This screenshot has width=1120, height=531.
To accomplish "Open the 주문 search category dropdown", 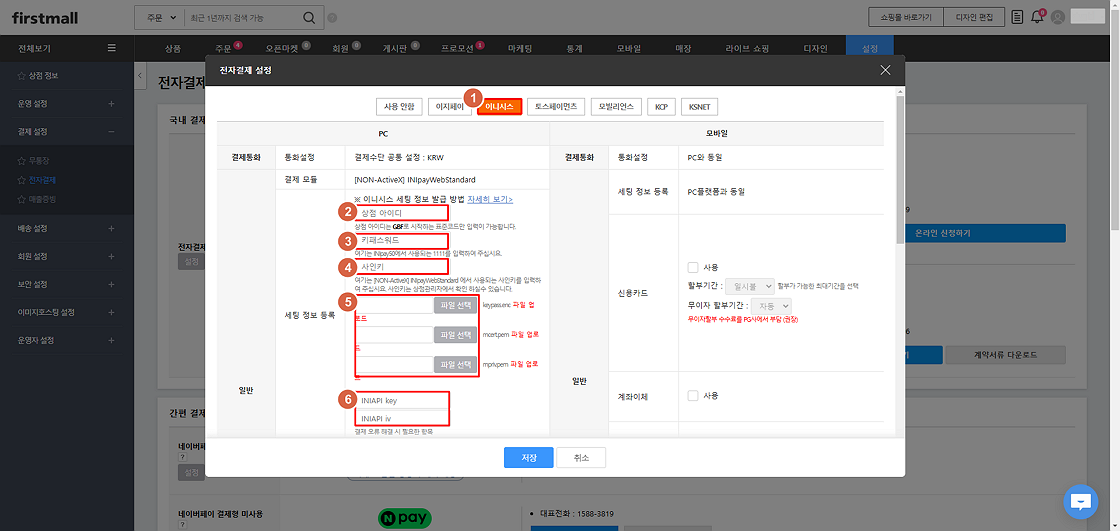I will point(159,17).
